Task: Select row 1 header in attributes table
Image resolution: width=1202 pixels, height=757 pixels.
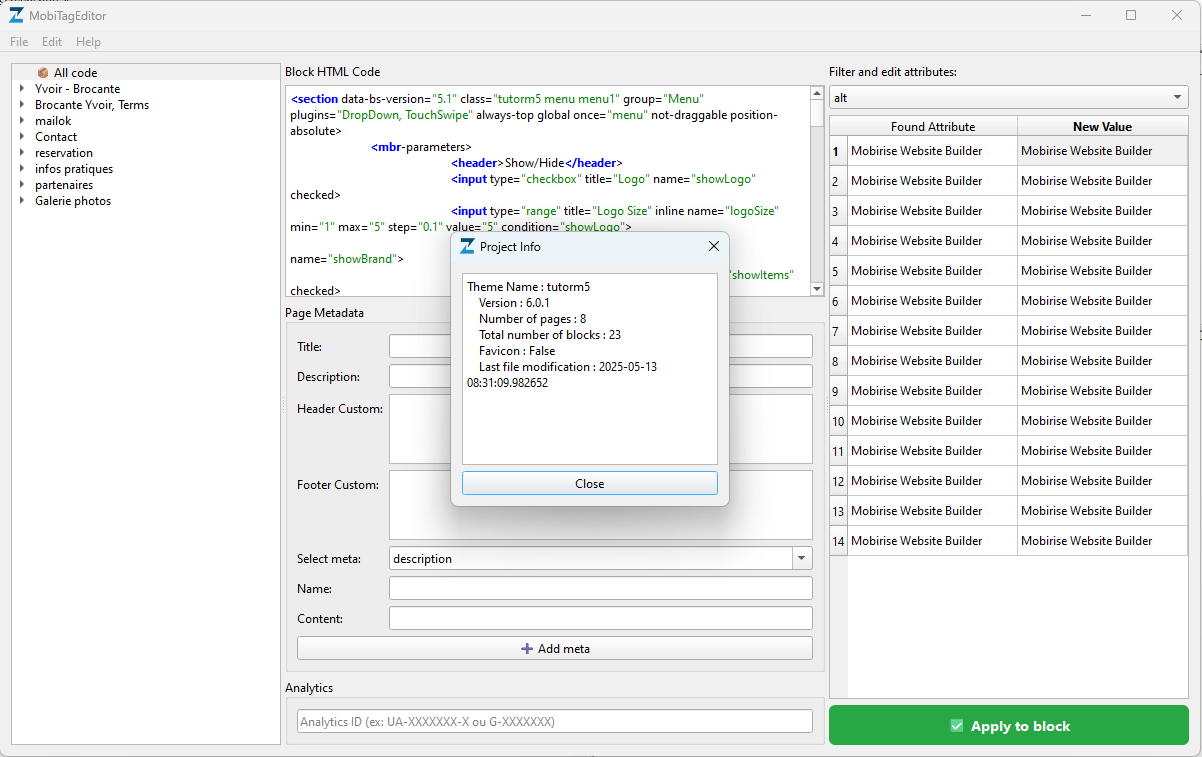Action: tap(838, 151)
